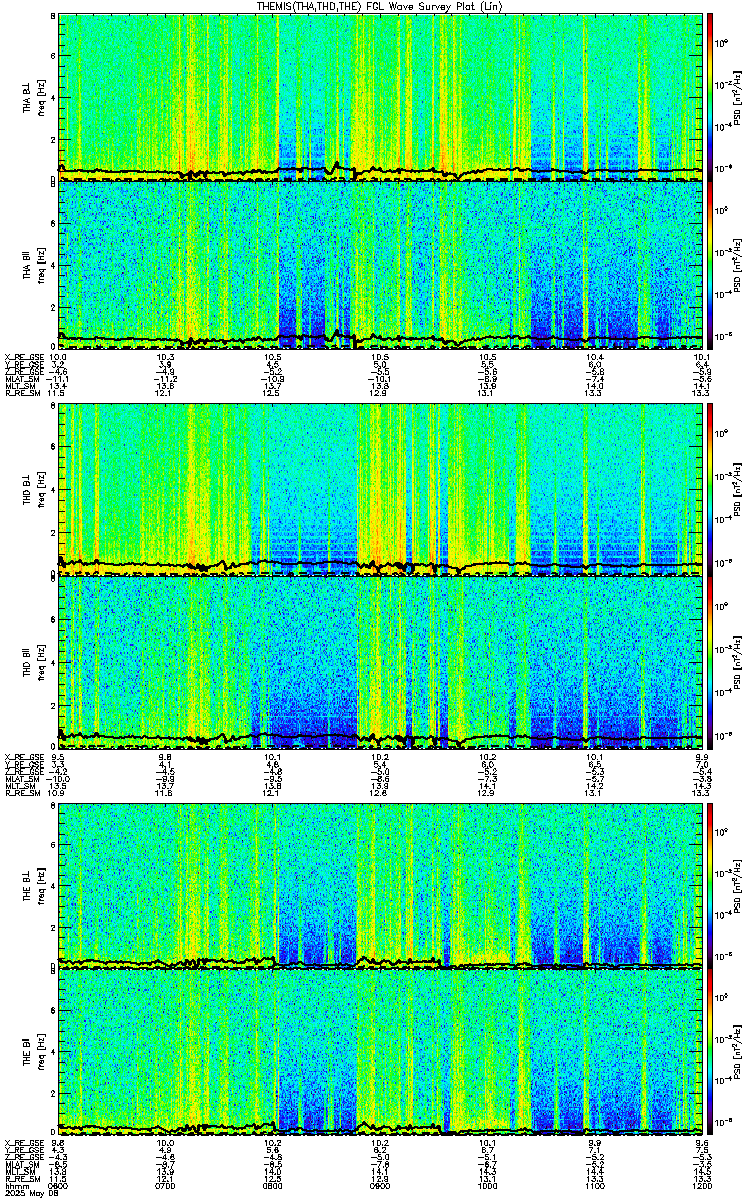Screen dimensions: 750x1200
Task: Click the 'hhmm' time axis label
Action: 16,1187
